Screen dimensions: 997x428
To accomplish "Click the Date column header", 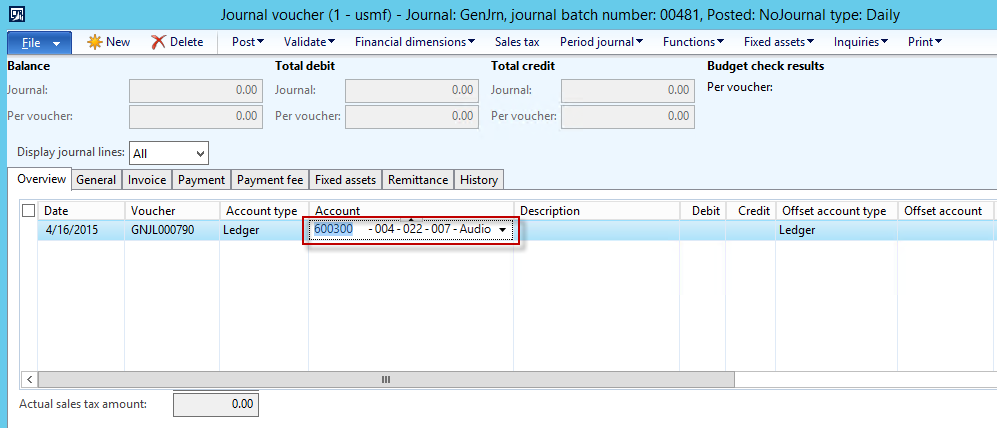I will point(81,211).
